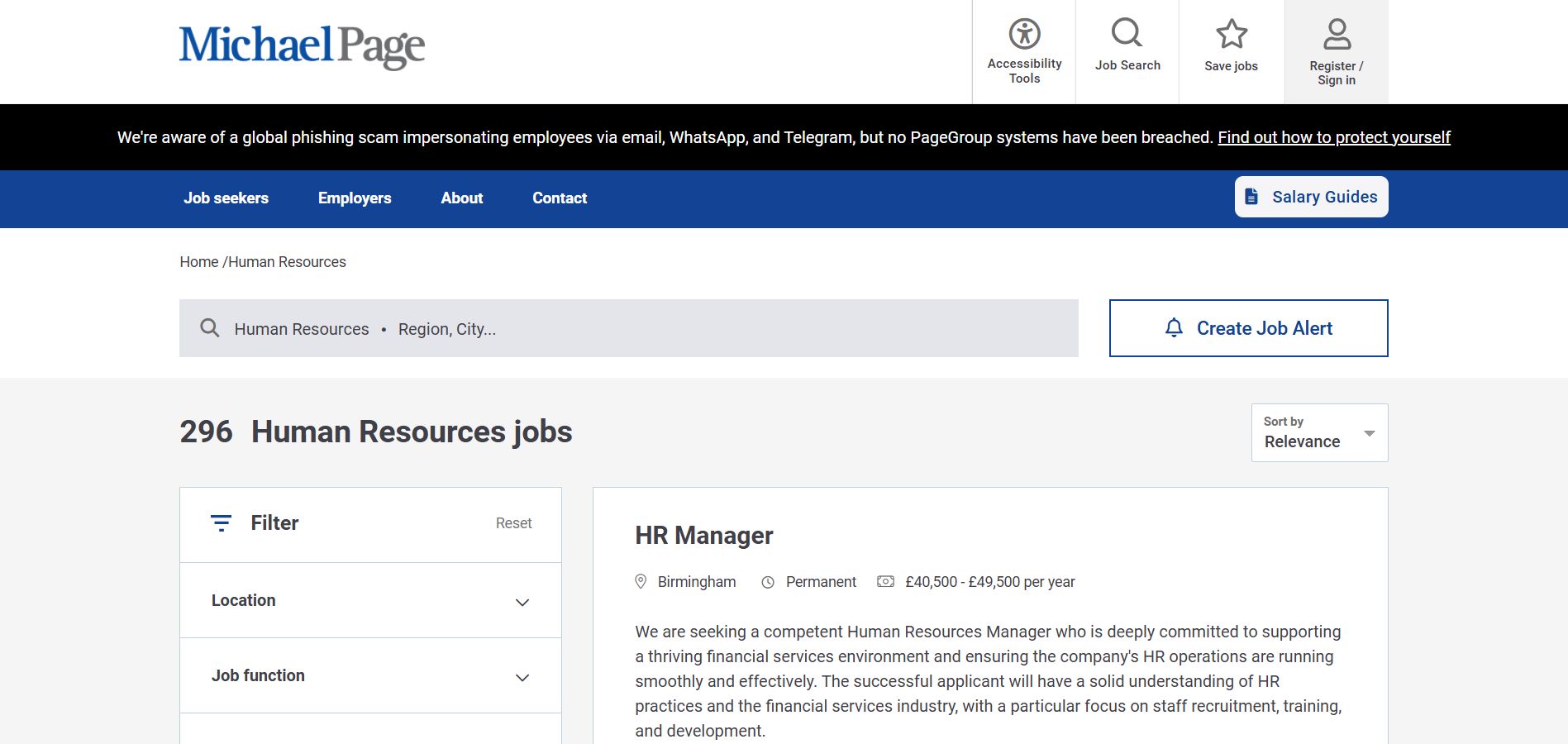Open the Sort by Relevance dropdown
Image resolution: width=1568 pixels, height=744 pixels.
point(1318,432)
